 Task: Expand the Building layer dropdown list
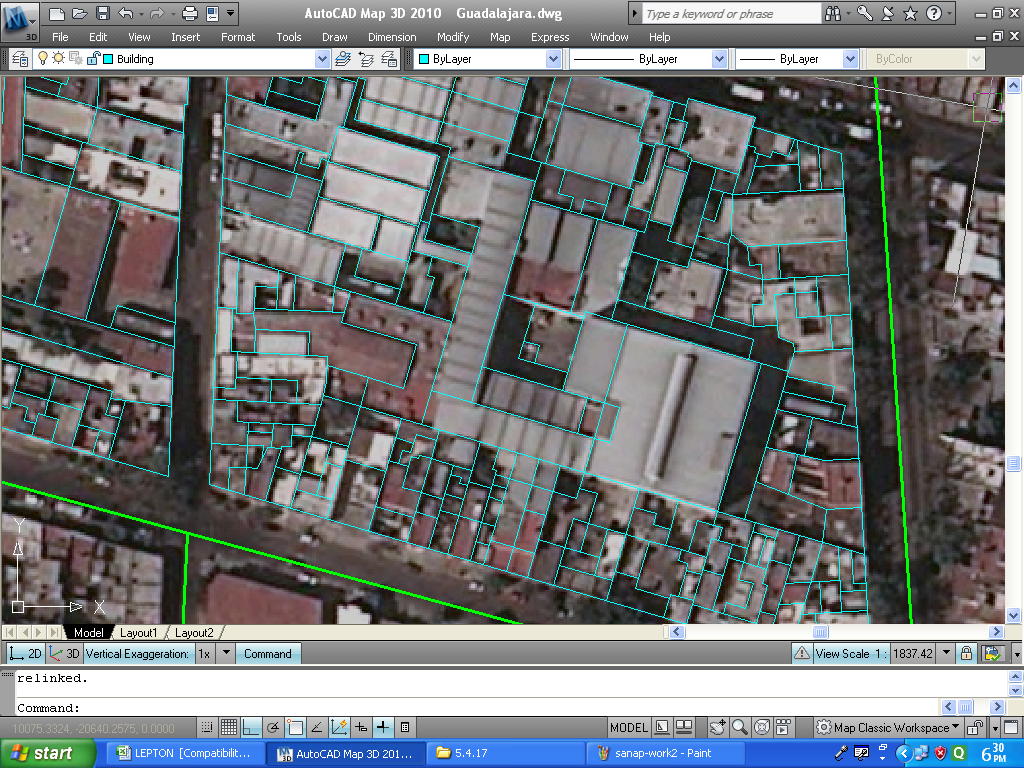[x=322, y=59]
